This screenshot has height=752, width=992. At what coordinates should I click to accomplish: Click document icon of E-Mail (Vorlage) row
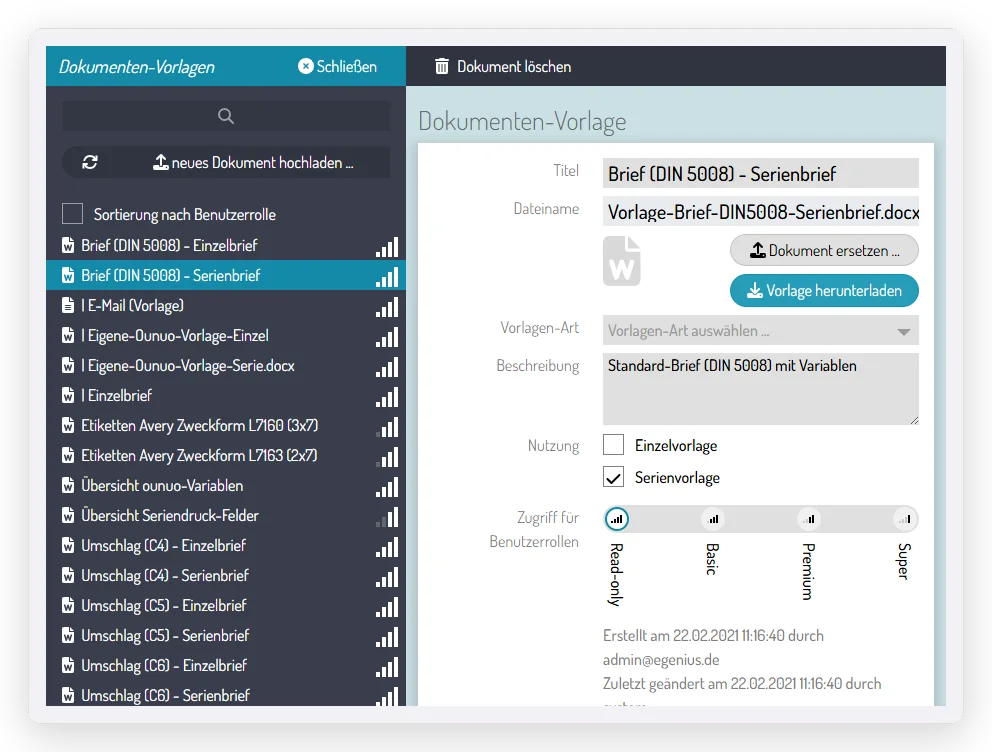click(x=68, y=306)
